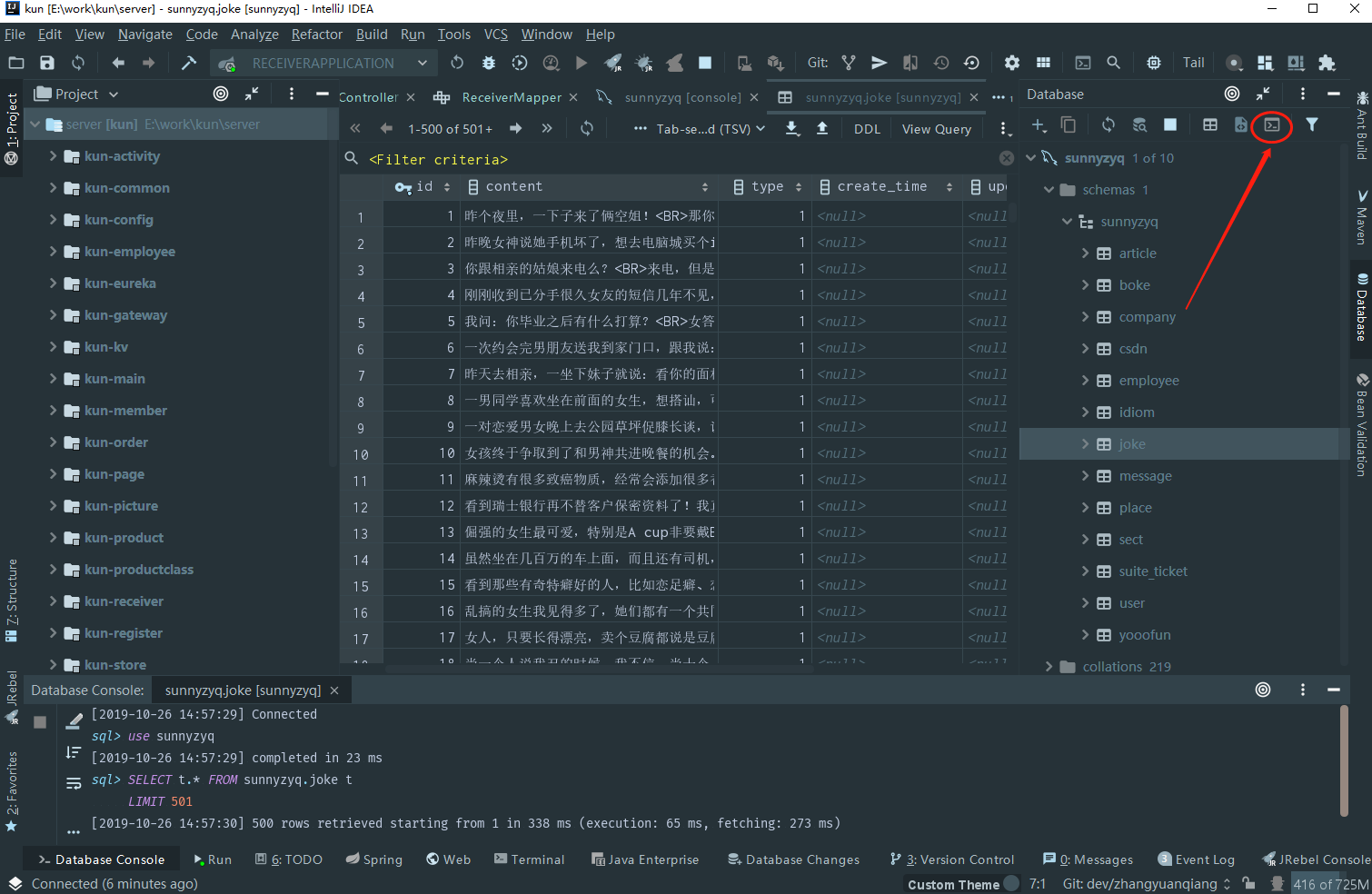This screenshot has height=894, width=1372.
Task: Click the DDL button
Action: [867, 129]
